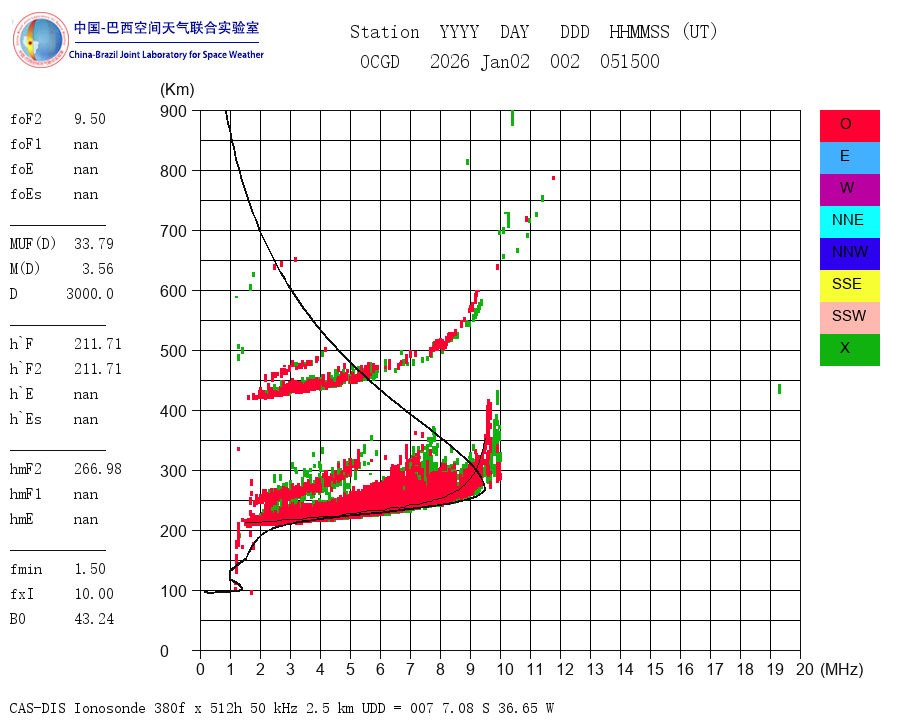Select the fmin value 1.50
Viewport: 900px width, 720px height.
click(x=90, y=569)
